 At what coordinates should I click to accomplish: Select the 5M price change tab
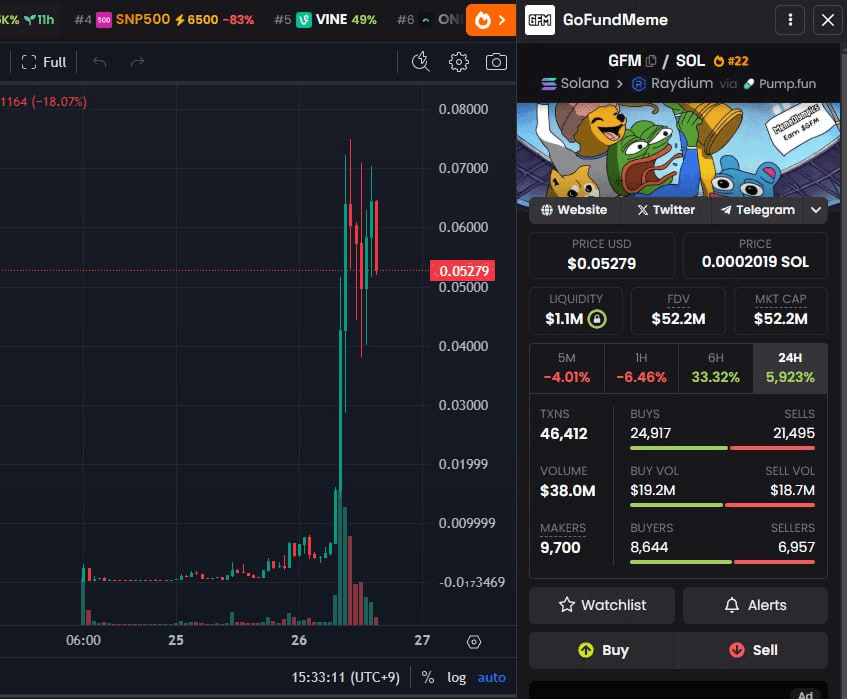tap(567, 368)
